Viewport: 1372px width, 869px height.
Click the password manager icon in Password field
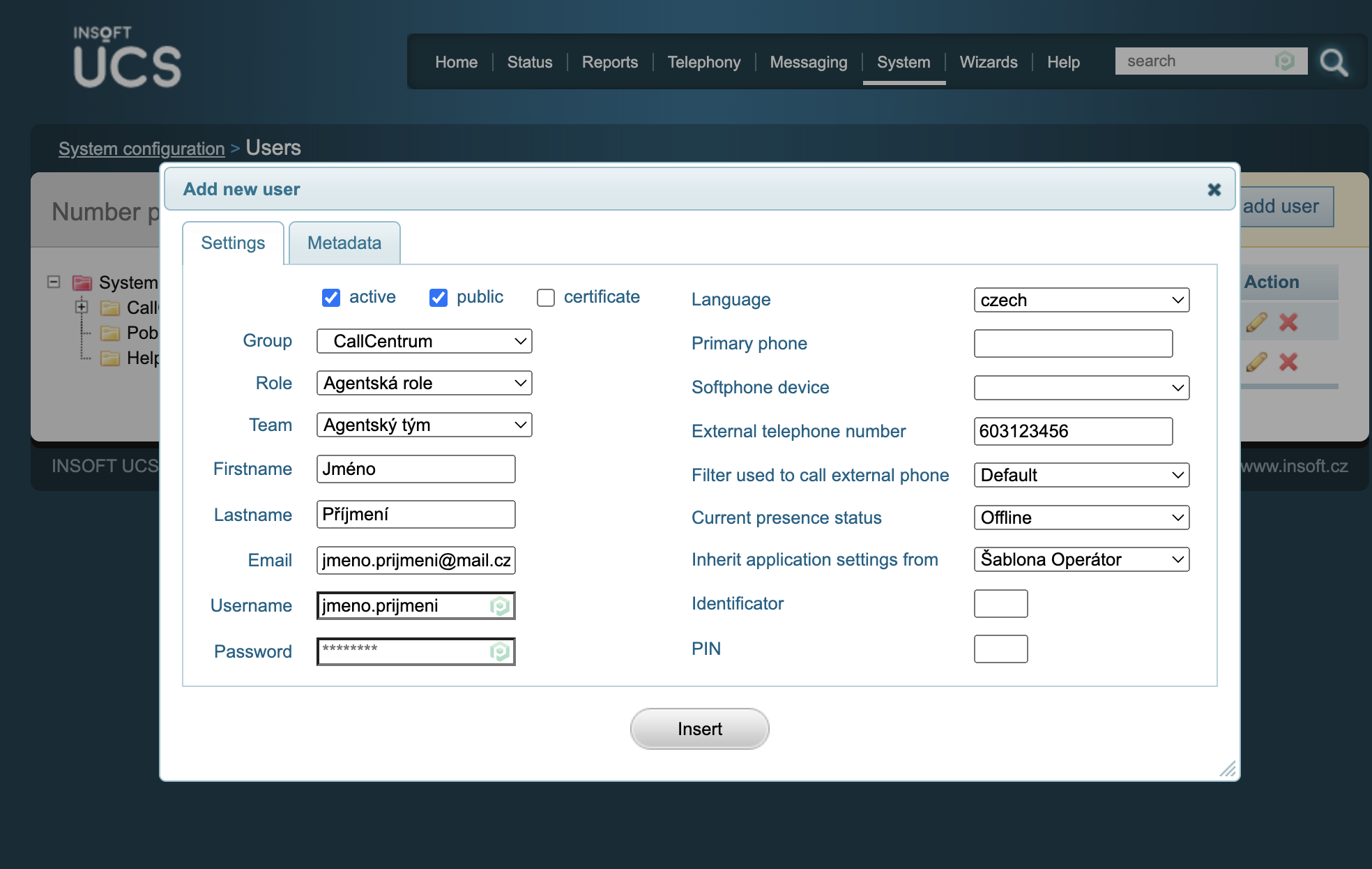pyautogui.click(x=500, y=651)
